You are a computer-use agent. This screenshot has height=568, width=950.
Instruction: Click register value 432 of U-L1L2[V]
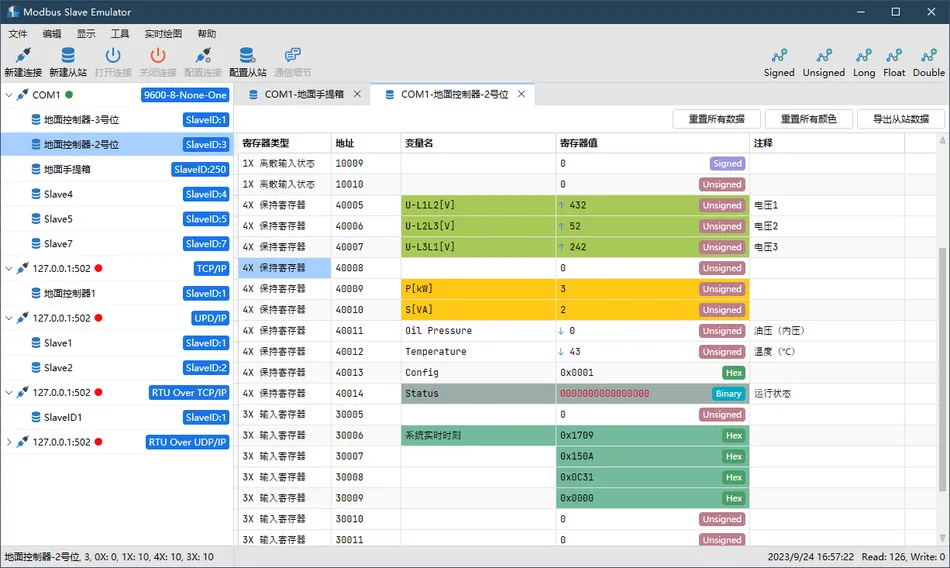tap(578, 205)
